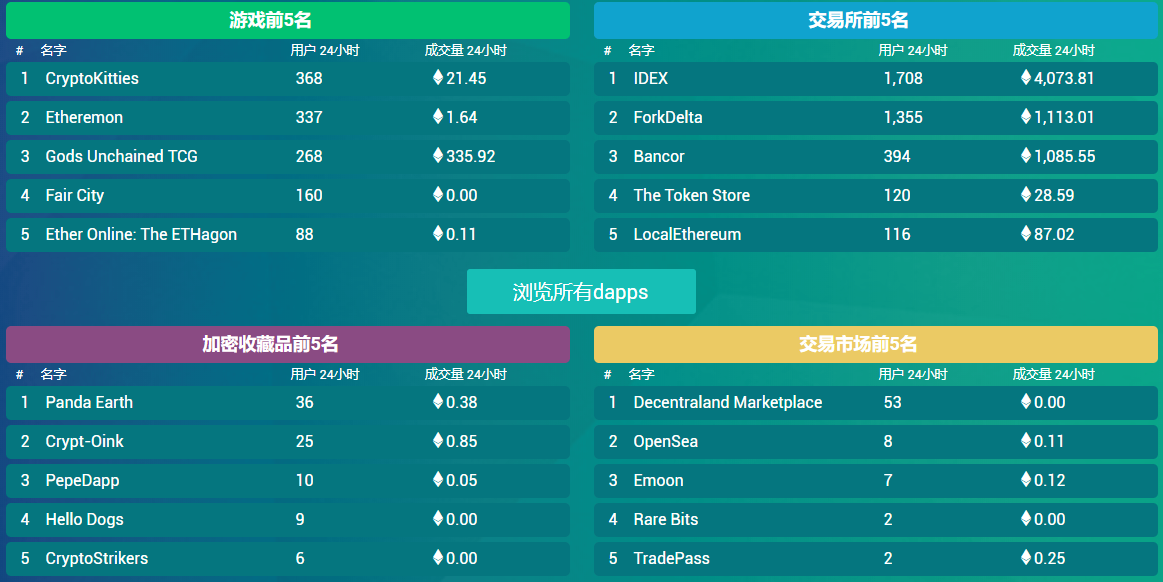
Task: Click the Fair City dapp name
Action: (x=74, y=196)
